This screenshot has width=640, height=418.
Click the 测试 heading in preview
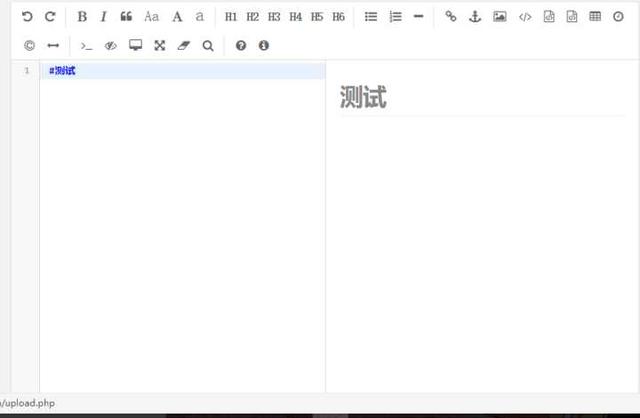(363, 97)
